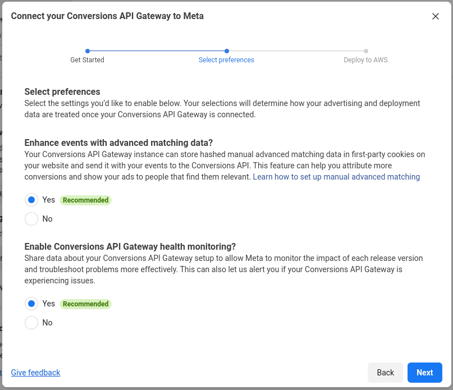Click heading 'Enable Conversions API Gateway health monitoring?'

coord(130,247)
